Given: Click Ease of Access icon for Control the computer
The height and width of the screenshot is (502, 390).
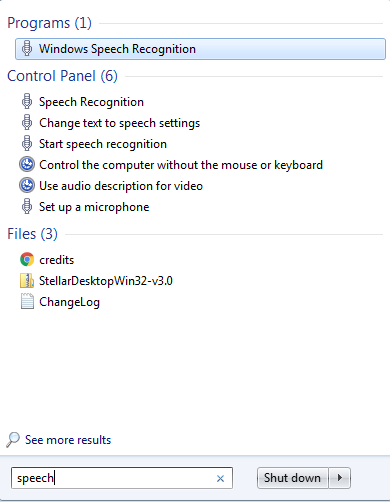Looking at the screenshot, I should (27, 165).
